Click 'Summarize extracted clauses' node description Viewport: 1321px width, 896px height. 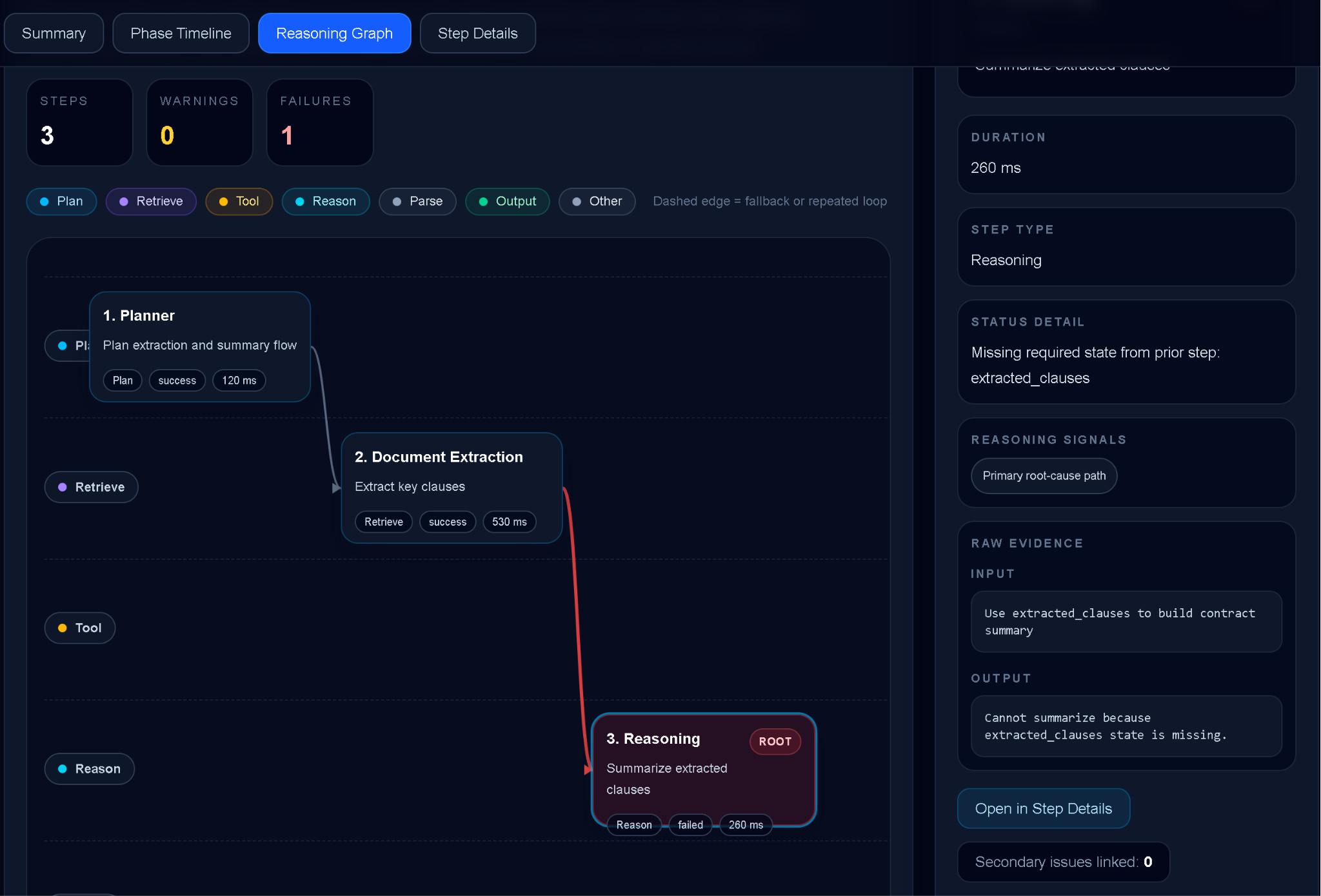pyautogui.click(x=667, y=779)
